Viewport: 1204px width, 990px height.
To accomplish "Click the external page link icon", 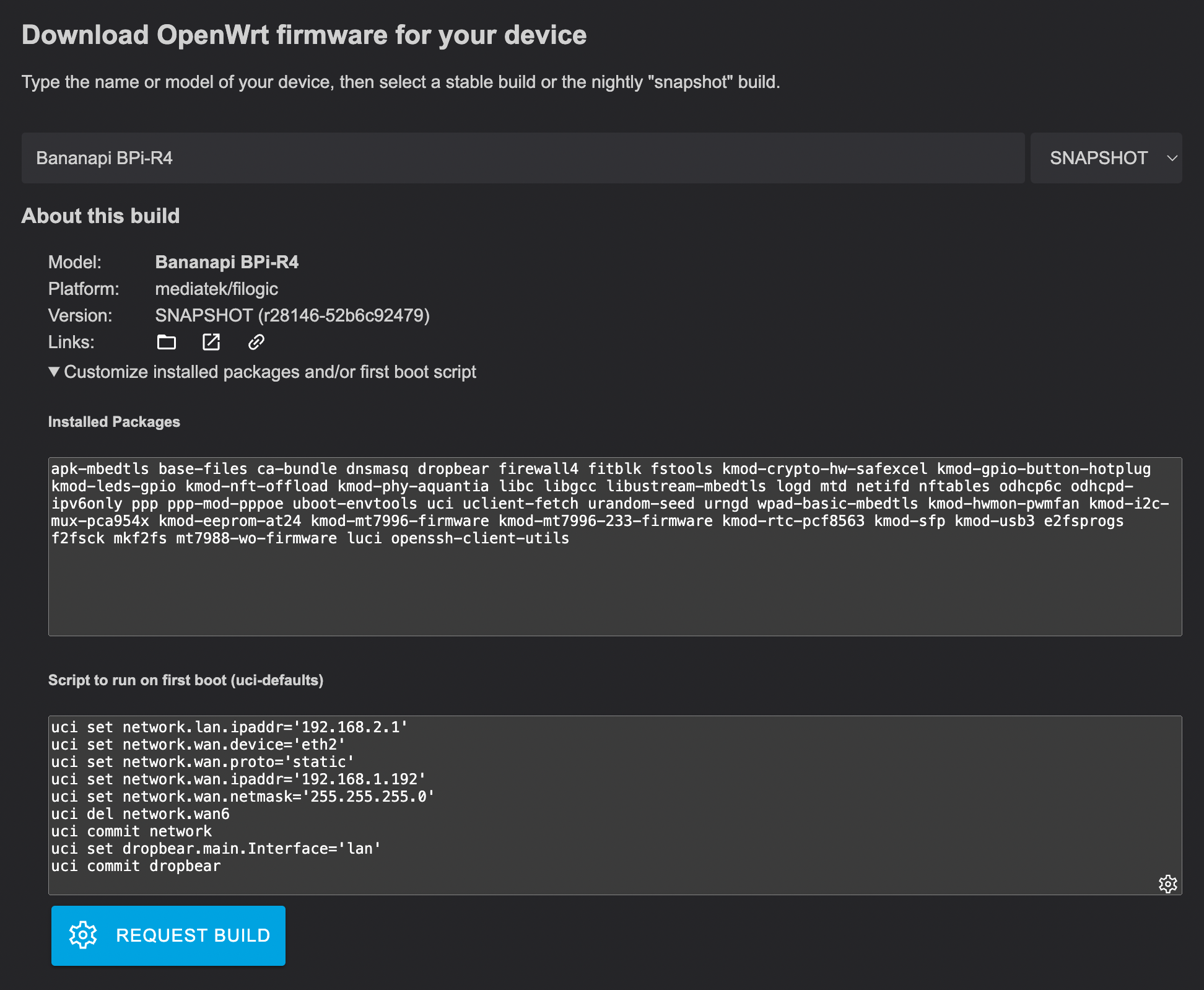I will [211, 342].
